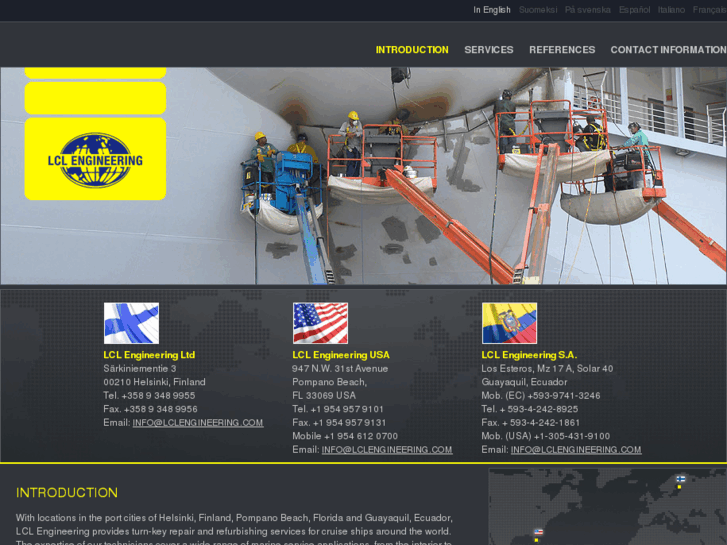Open the Introduction menu item
727x545 pixels.
point(412,50)
